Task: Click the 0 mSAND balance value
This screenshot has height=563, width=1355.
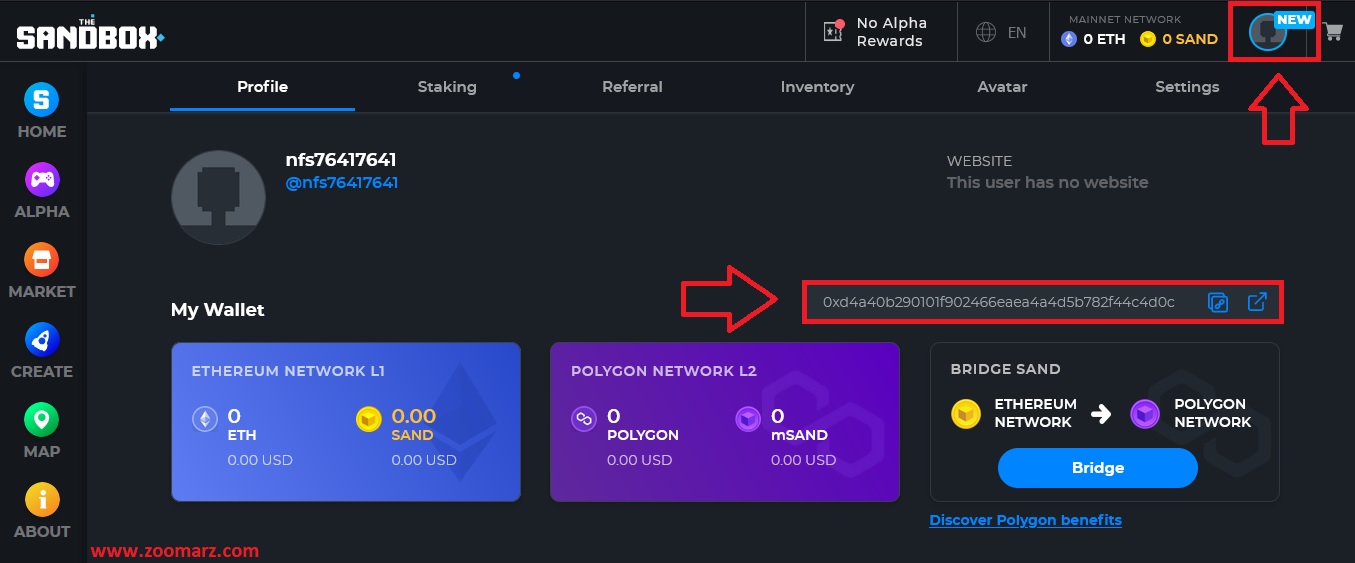Action: pos(777,416)
